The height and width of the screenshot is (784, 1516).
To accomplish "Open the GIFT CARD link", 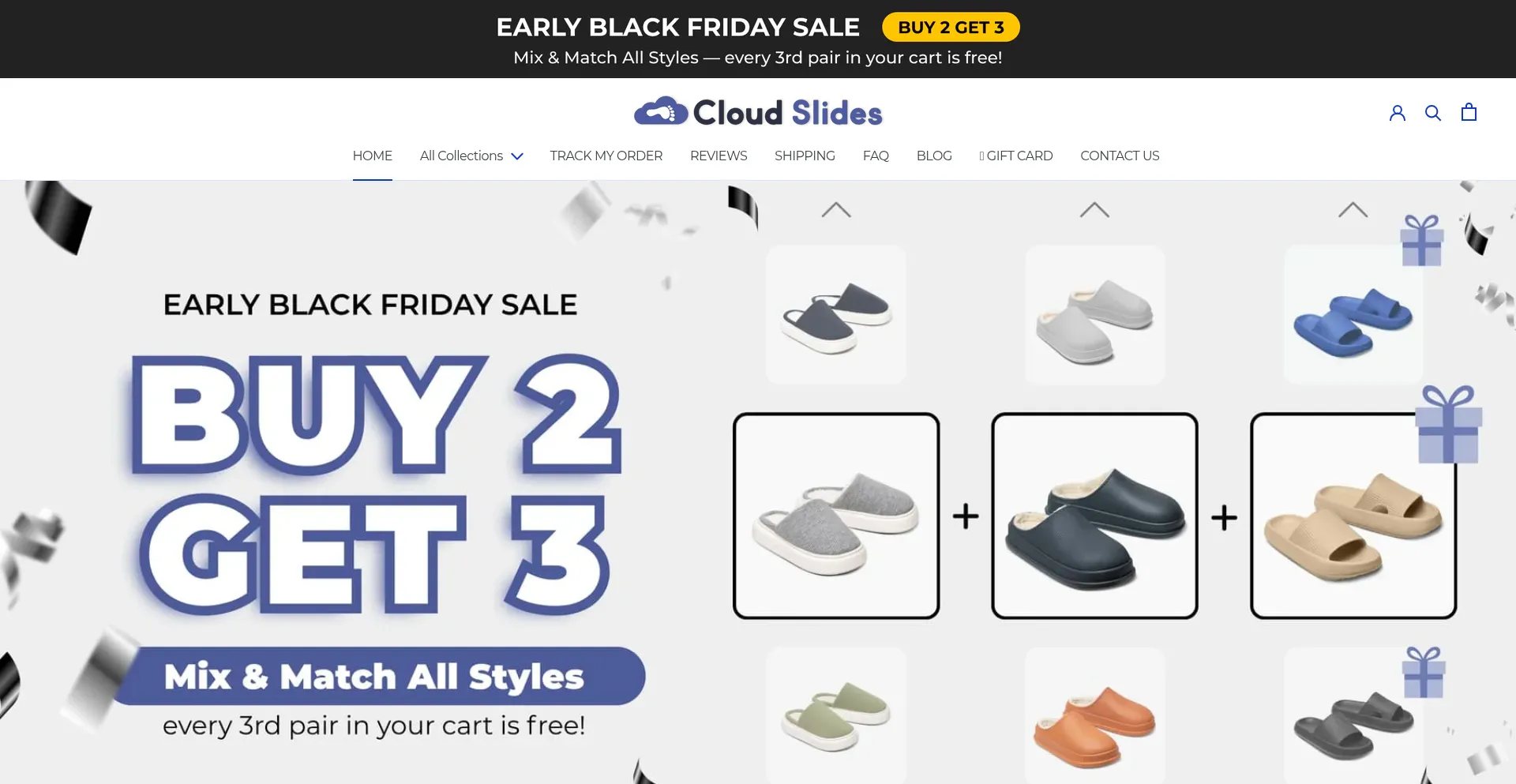I will (x=1015, y=156).
